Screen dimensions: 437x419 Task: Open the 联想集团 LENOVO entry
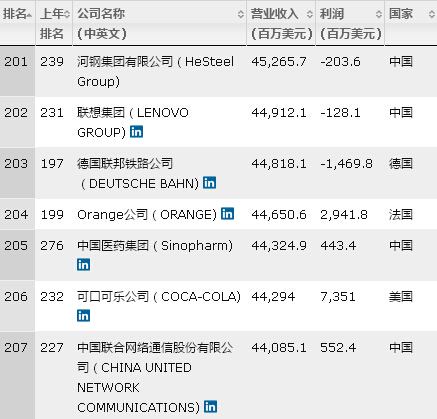point(133,122)
